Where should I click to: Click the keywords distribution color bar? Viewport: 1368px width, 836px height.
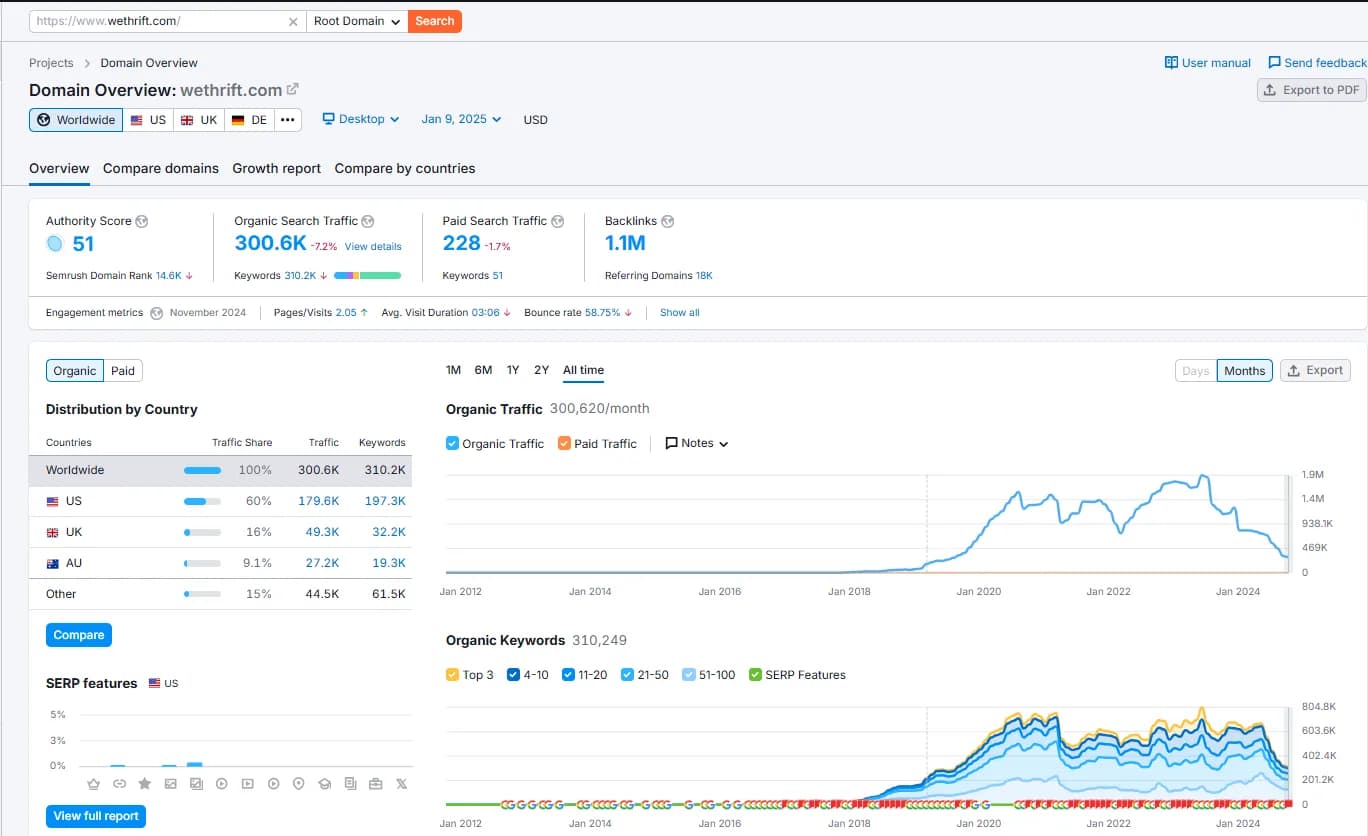click(x=367, y=275)
